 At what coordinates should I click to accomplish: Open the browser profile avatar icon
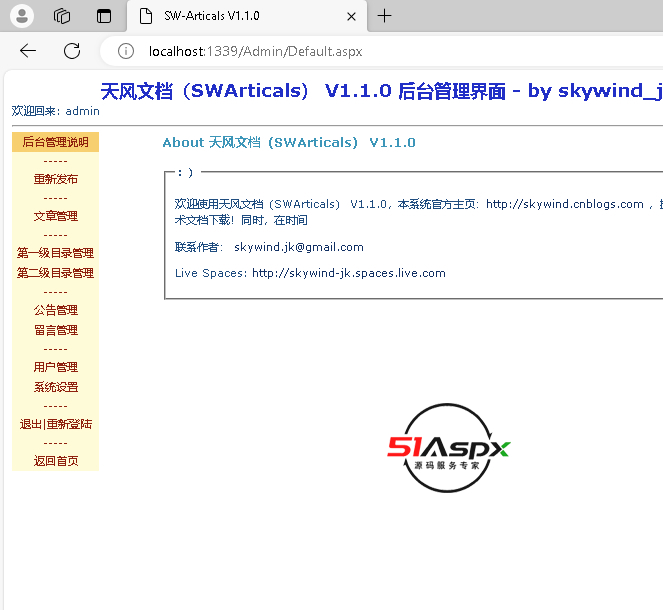point(22,16)
